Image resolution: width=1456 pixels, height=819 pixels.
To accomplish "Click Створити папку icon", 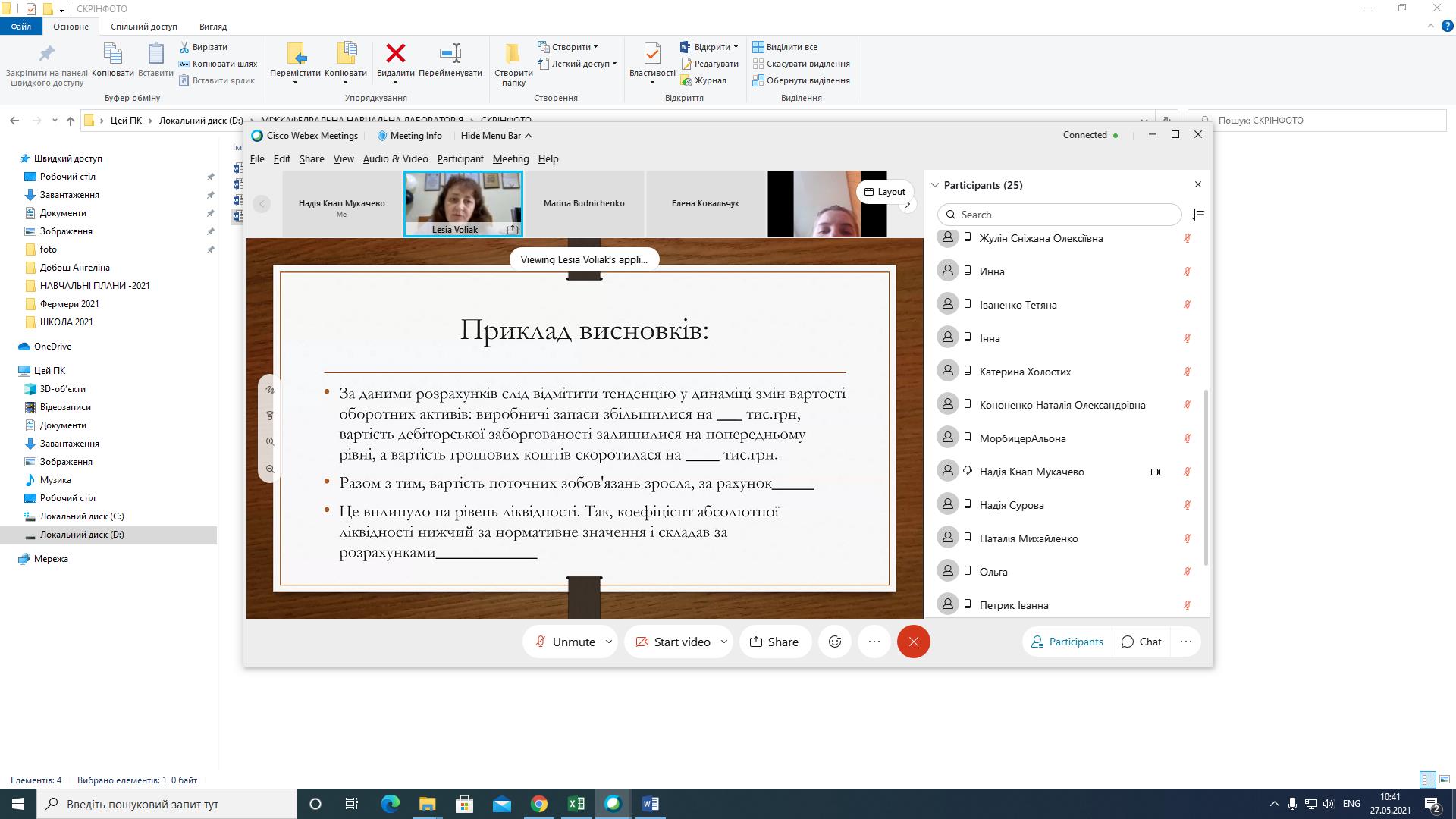I will [513, 53].
